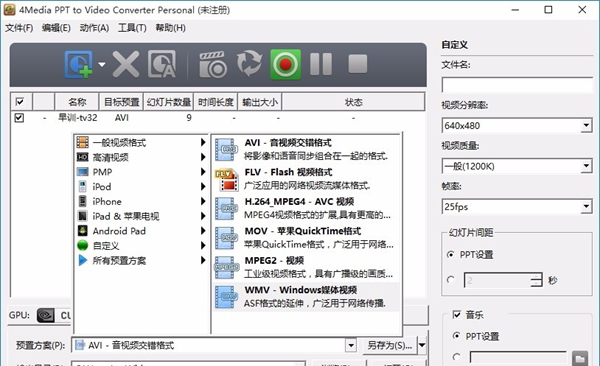
Task: Expand the 高清视频 category
Action: pos(141,157)
